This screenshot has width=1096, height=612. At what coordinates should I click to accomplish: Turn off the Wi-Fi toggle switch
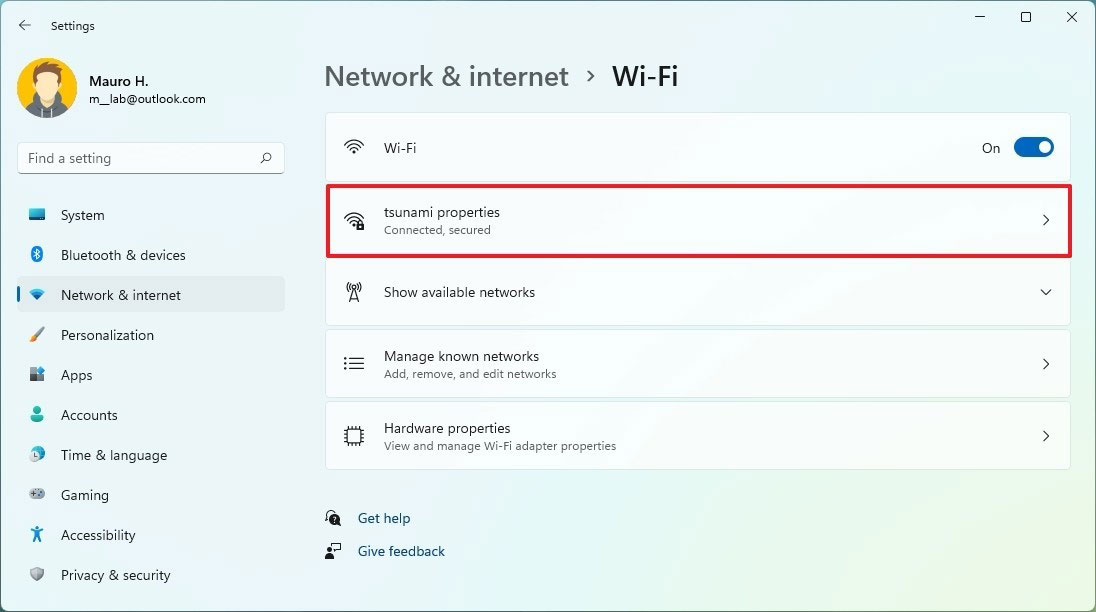click(1033, 147)
